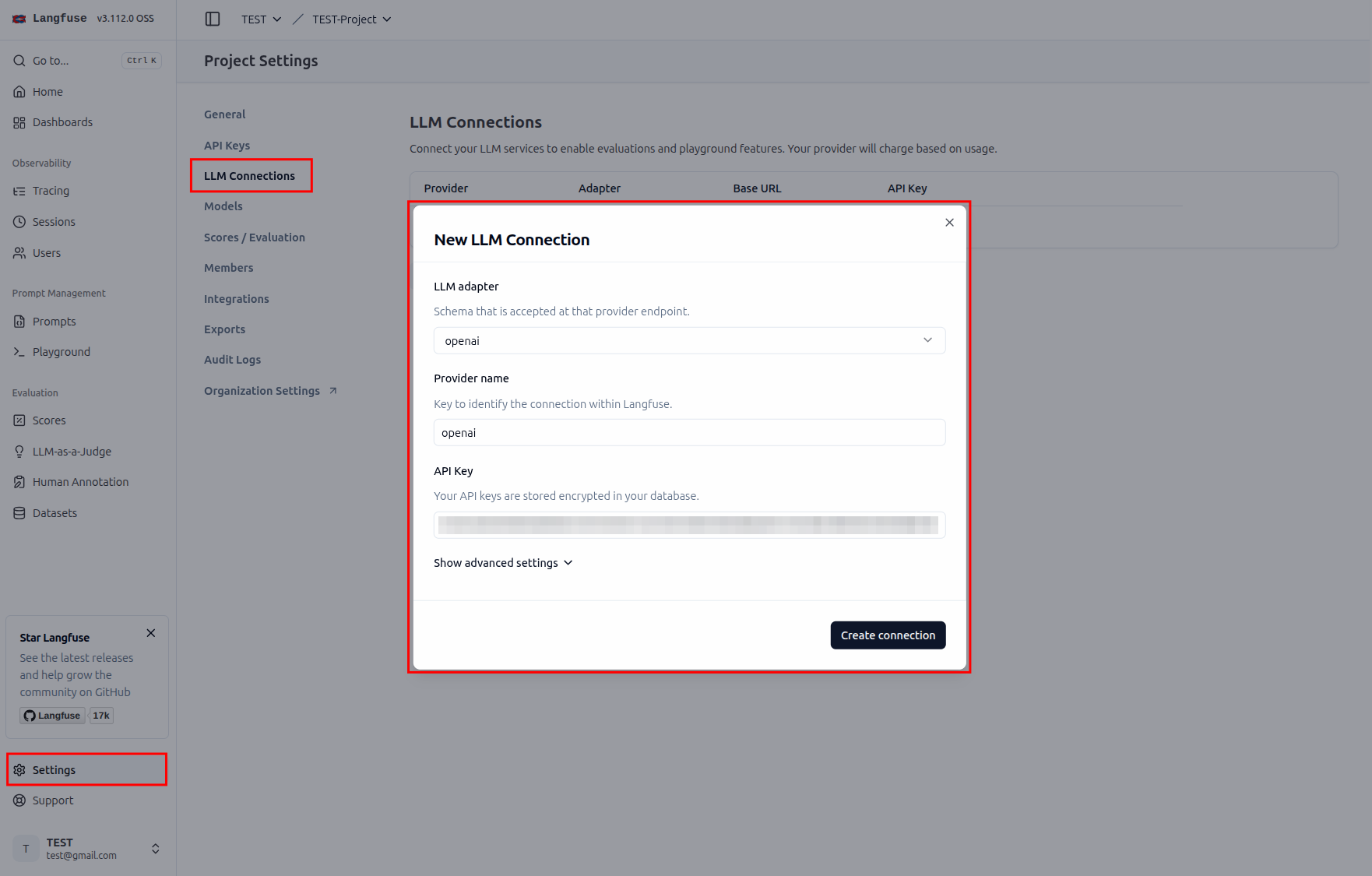This screenshot has width=1372, height=876.
Task: Open the TEST organization dropdown
Action: tap(262, 19)
